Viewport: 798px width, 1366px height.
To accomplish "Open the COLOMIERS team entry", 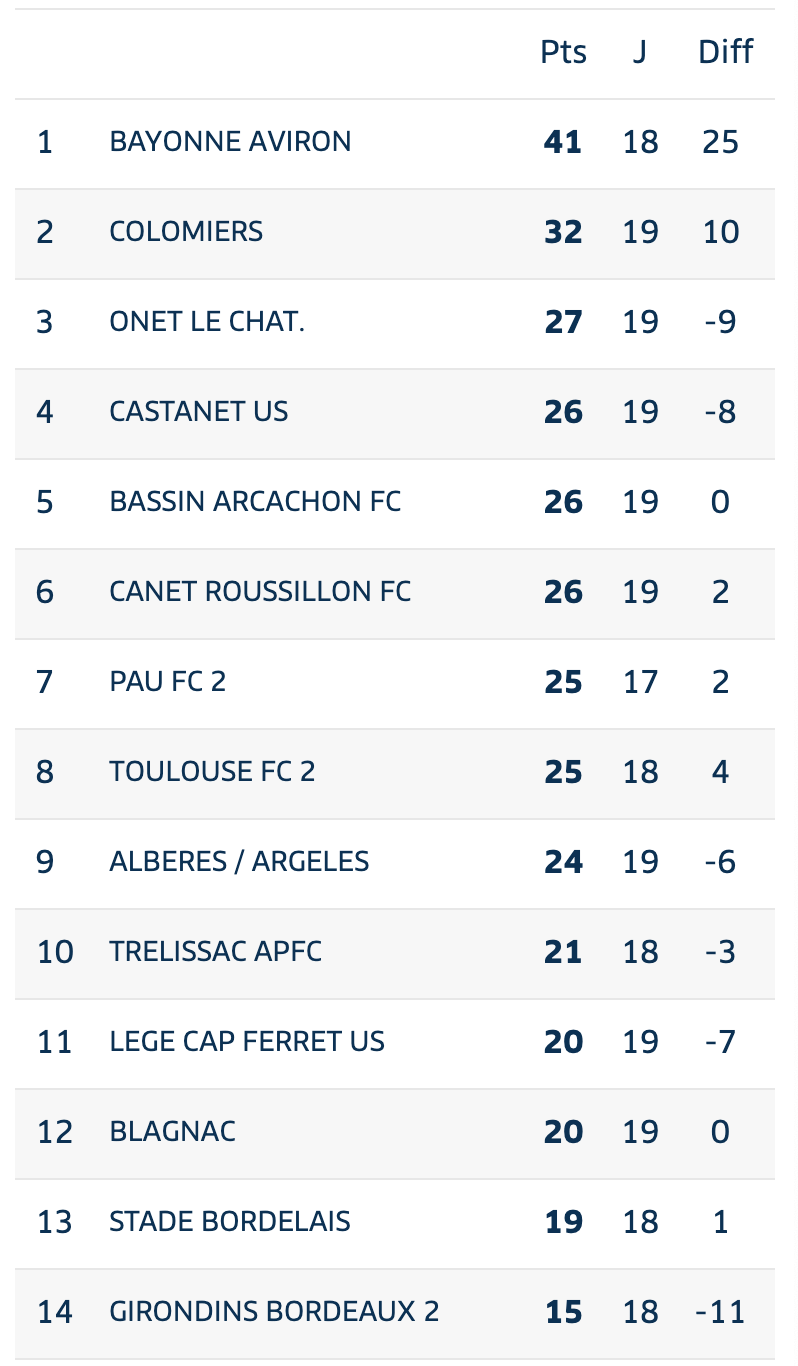I will 186,232.
